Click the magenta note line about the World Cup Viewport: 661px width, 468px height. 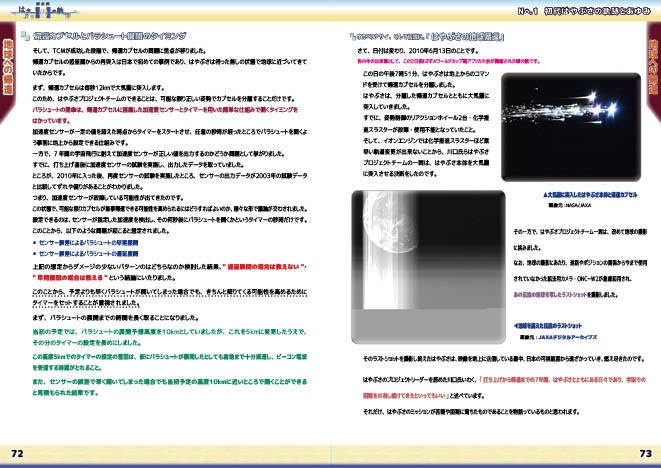click(449, 61)
